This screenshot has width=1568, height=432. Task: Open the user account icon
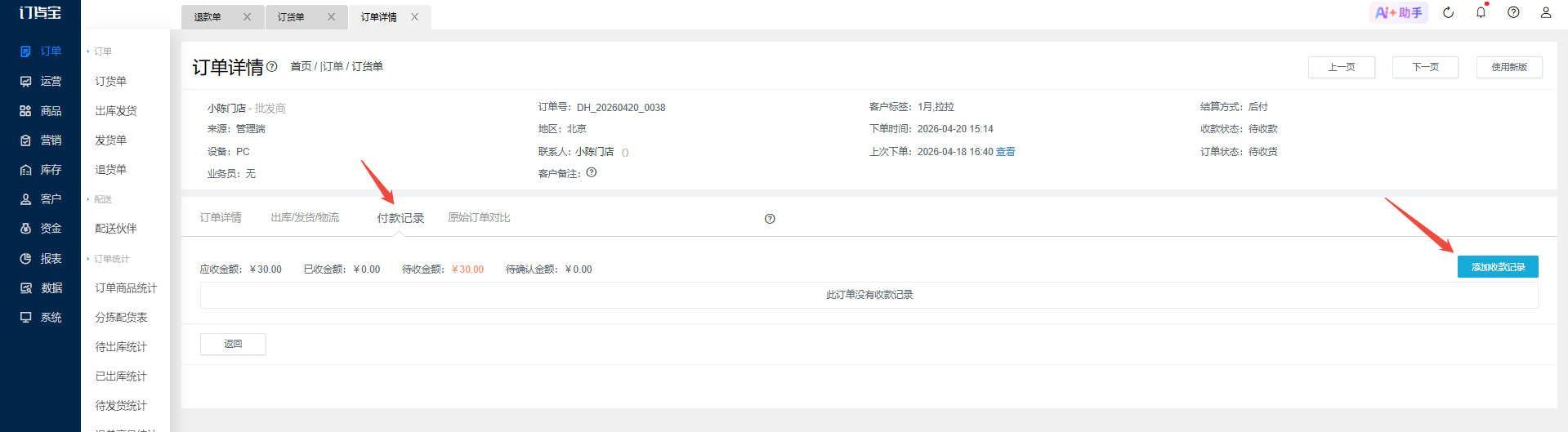[1546, 13]
